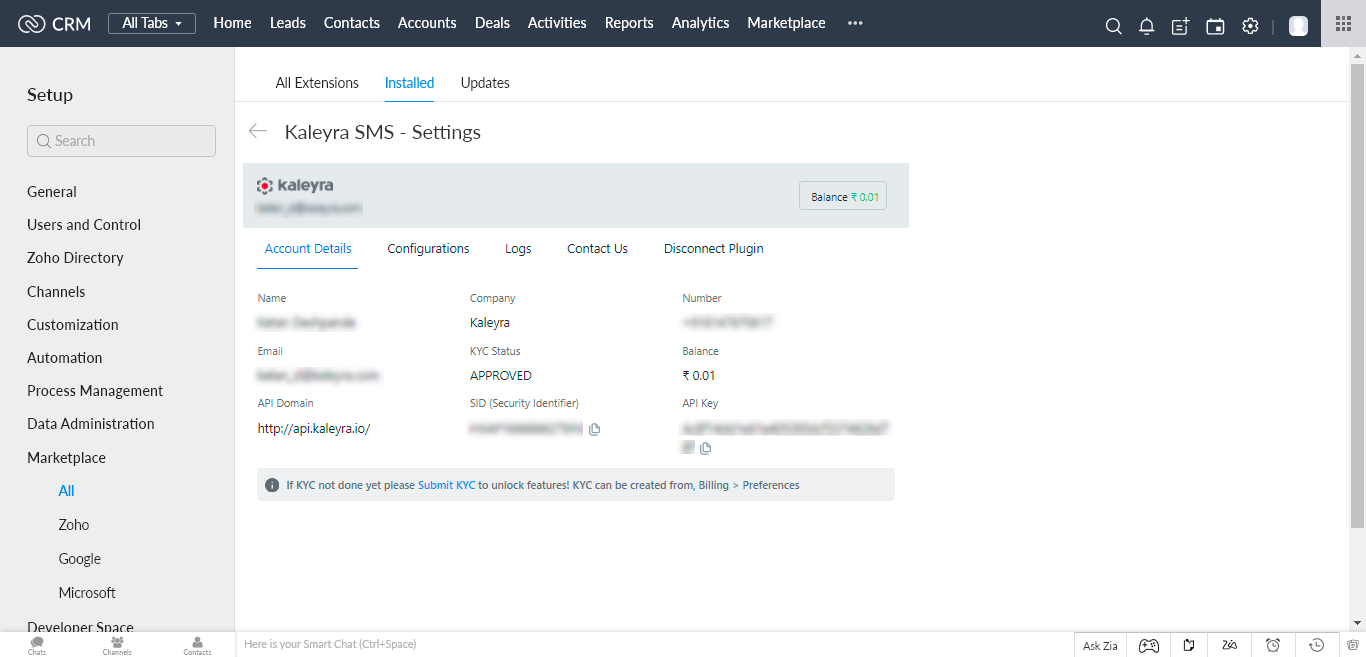Screen dimensions: 1366x657
Task: Expand Data Administration section
Action: [x=91, y=423]
